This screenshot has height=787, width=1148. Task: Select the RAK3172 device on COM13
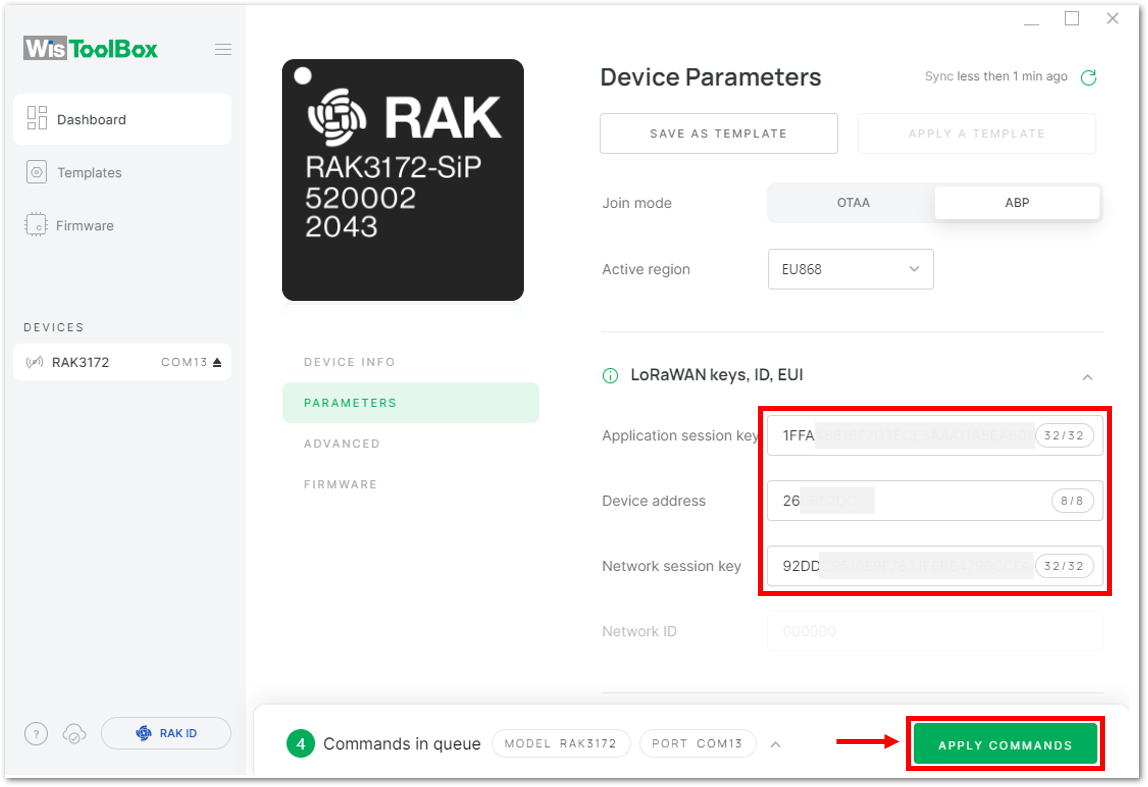pyautogui.click(x=122, y=362)
